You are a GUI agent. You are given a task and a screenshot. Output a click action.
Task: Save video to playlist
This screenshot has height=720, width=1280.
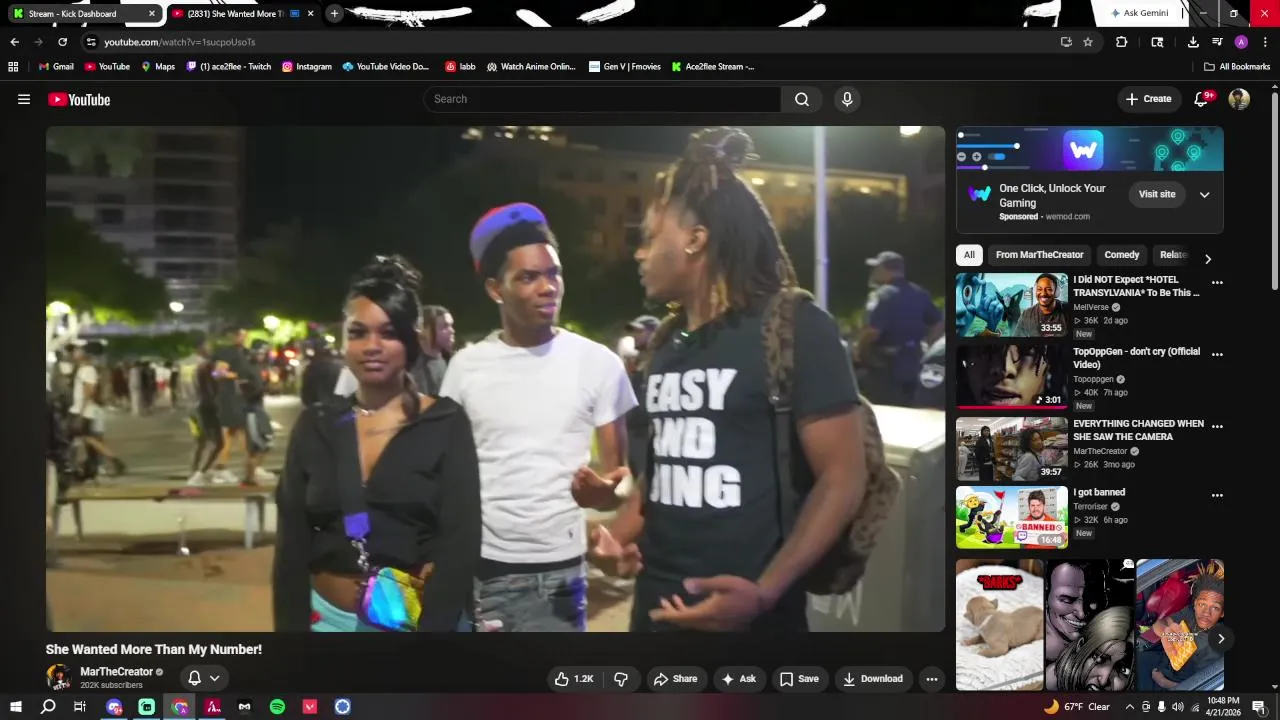click(799, 679)
